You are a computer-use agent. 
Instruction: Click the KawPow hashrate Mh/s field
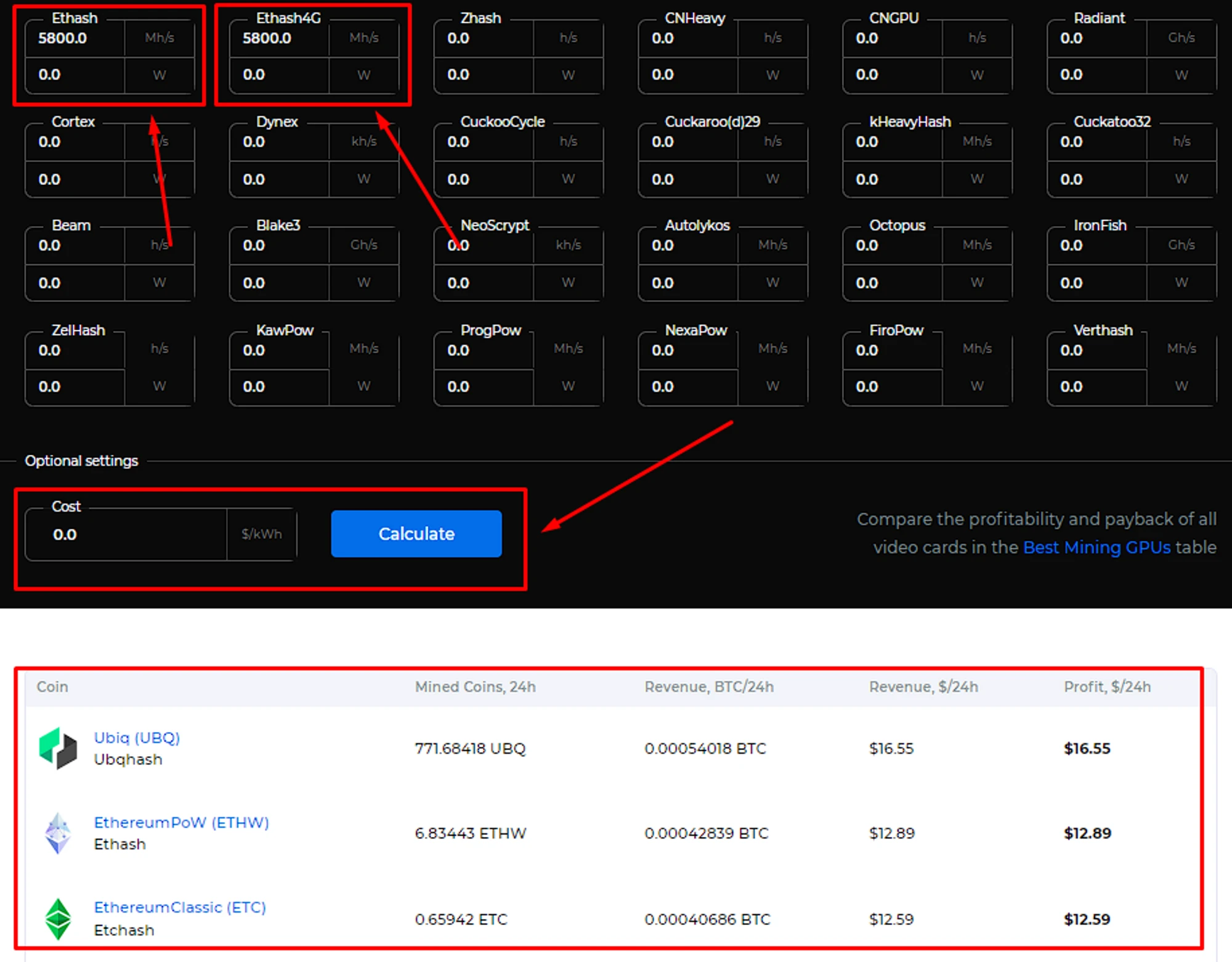[x=279, y=350]
